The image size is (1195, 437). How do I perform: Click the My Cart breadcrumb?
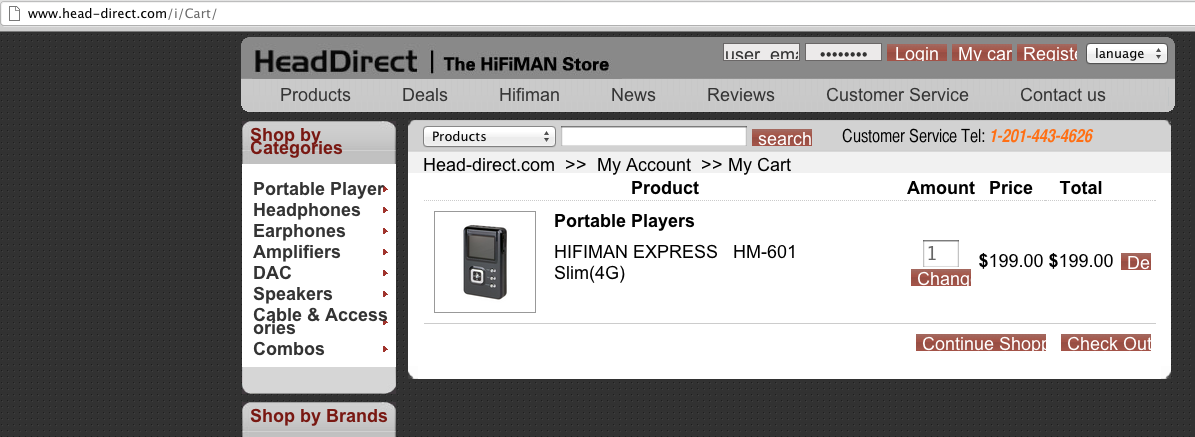[759, 165]
